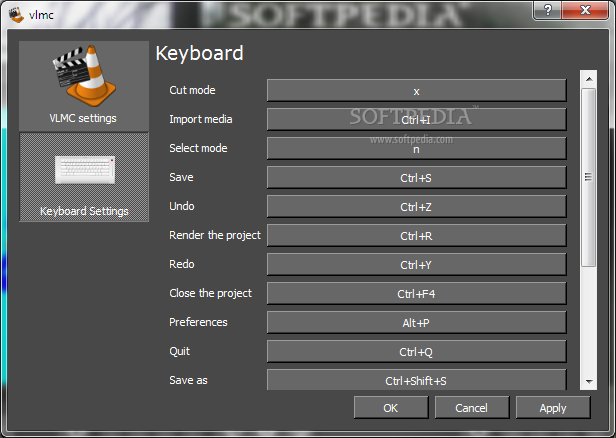Click the scrollbar up arrow
The width and height of the screenshot is (616, 438).
[x=588, y=79]
